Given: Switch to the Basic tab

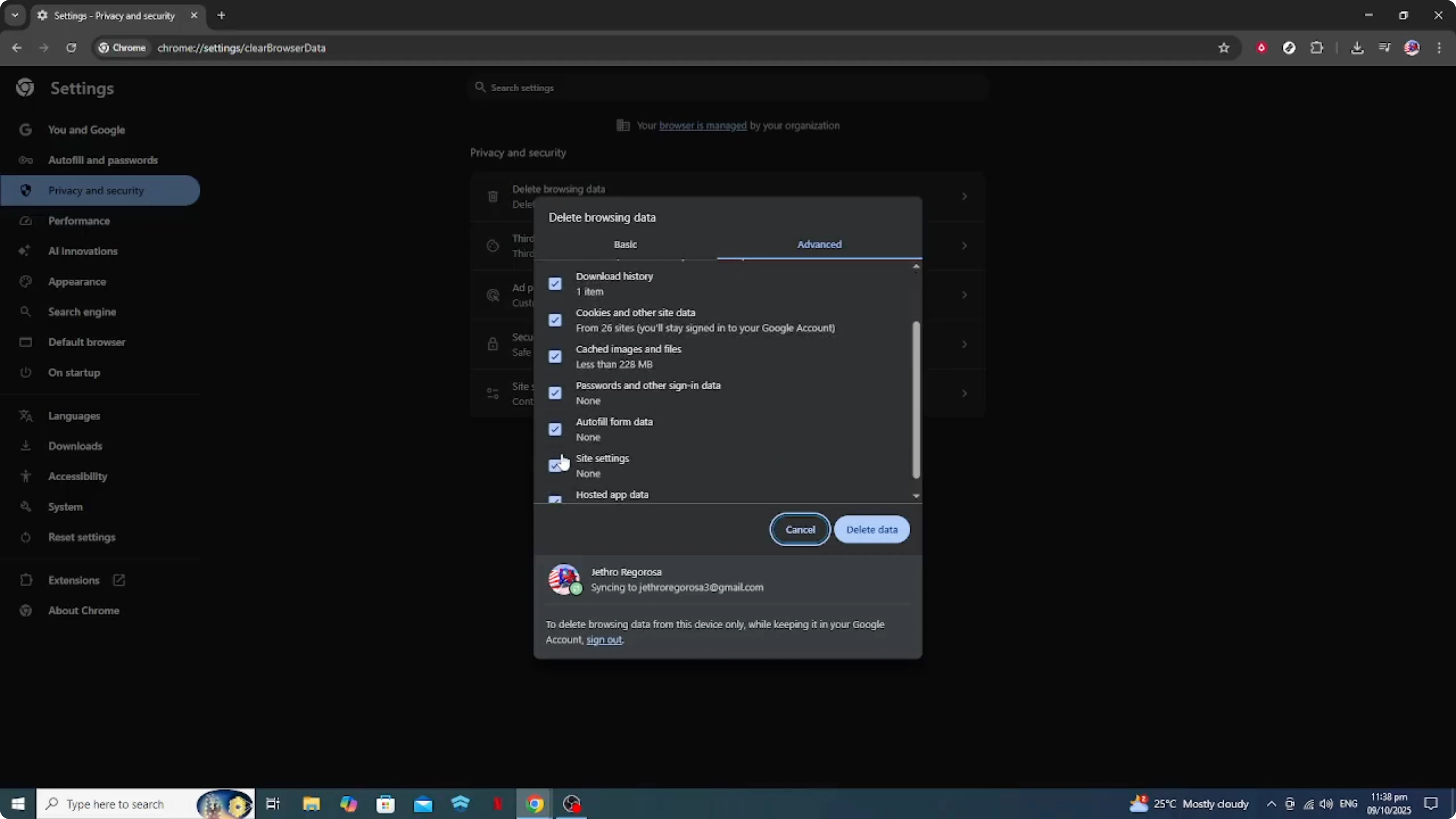Looking at the screenshot, I should coord(625,244).
